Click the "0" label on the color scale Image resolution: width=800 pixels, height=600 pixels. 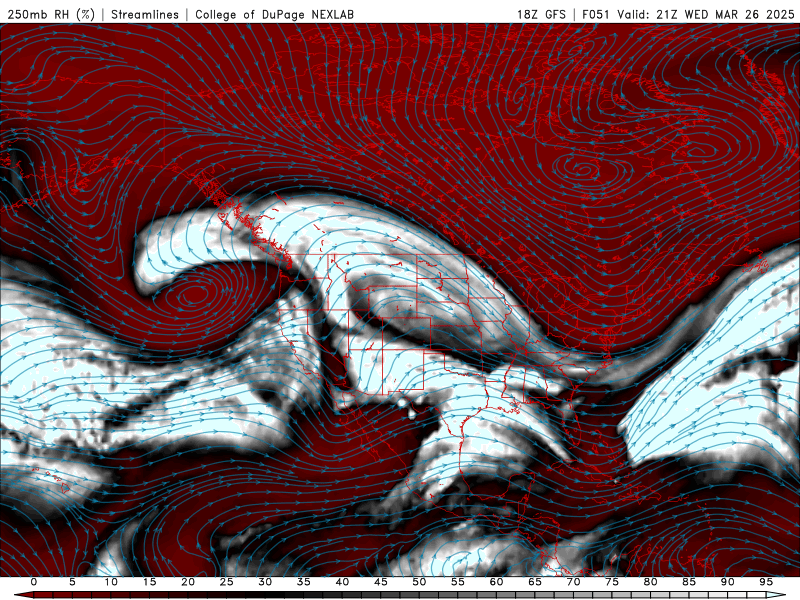pos(34,582)
